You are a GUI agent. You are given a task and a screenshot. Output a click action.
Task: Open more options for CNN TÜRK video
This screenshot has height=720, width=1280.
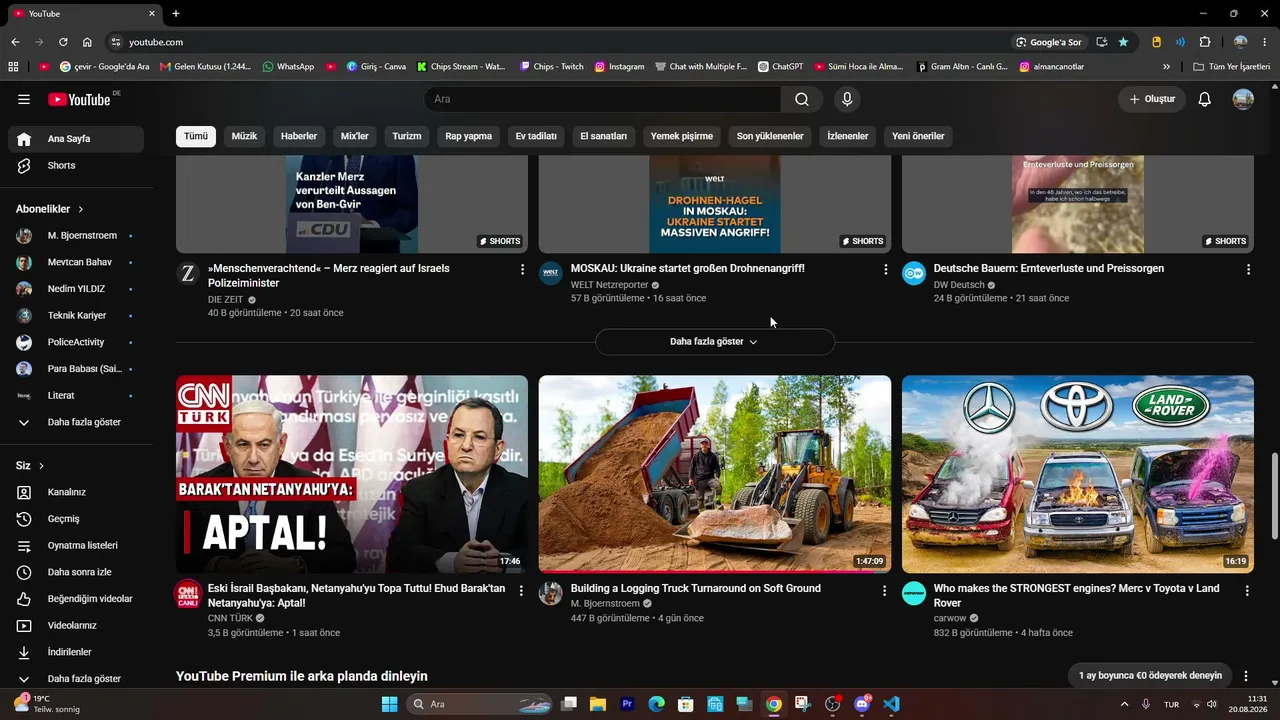click(x=521, y=591)
